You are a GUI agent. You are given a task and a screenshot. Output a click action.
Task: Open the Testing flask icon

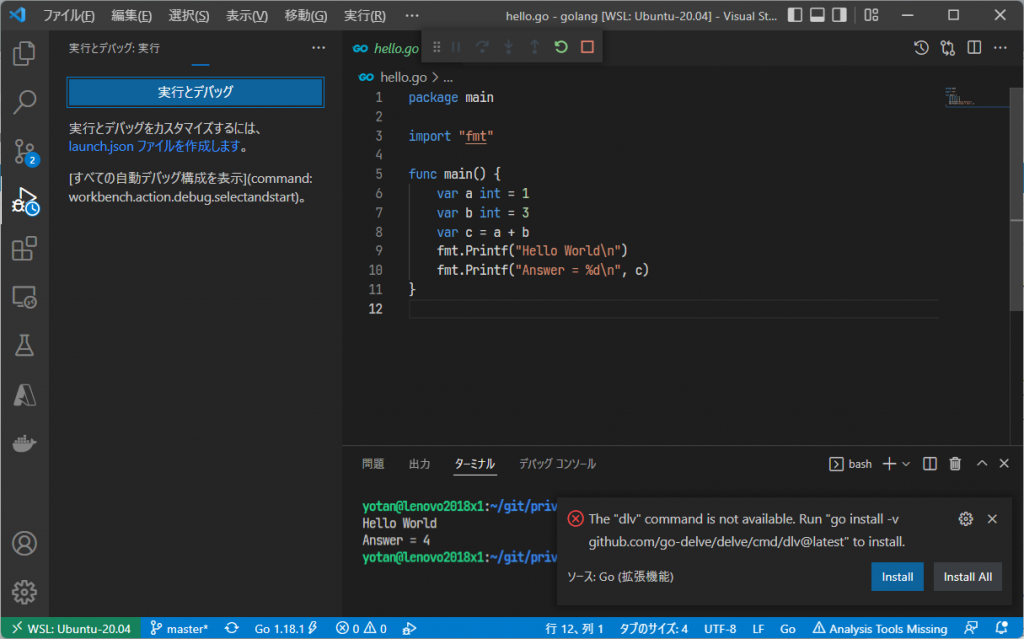(x=24, y=346)
